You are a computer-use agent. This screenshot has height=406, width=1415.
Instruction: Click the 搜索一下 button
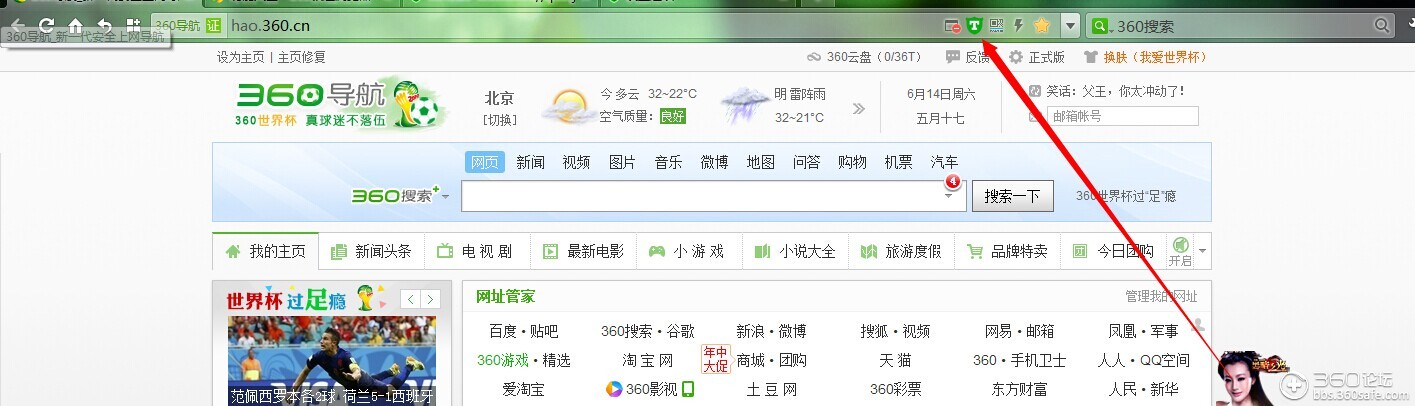pos(1013,196)
